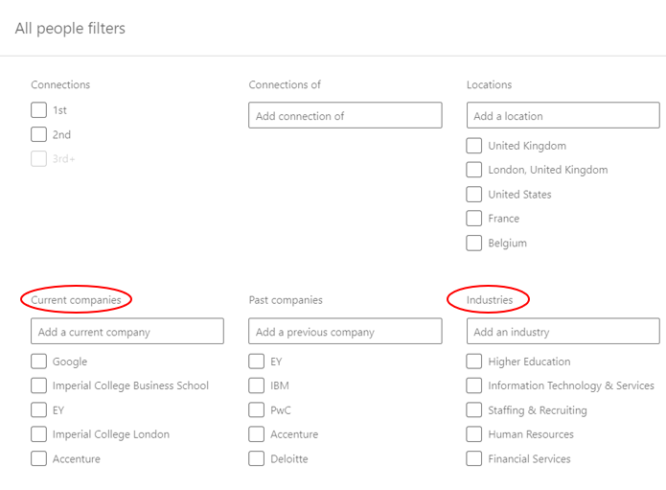This screenshot has width=666, height=490.
Task: Enable the United States location filter
Action: [x=474, y=194]
